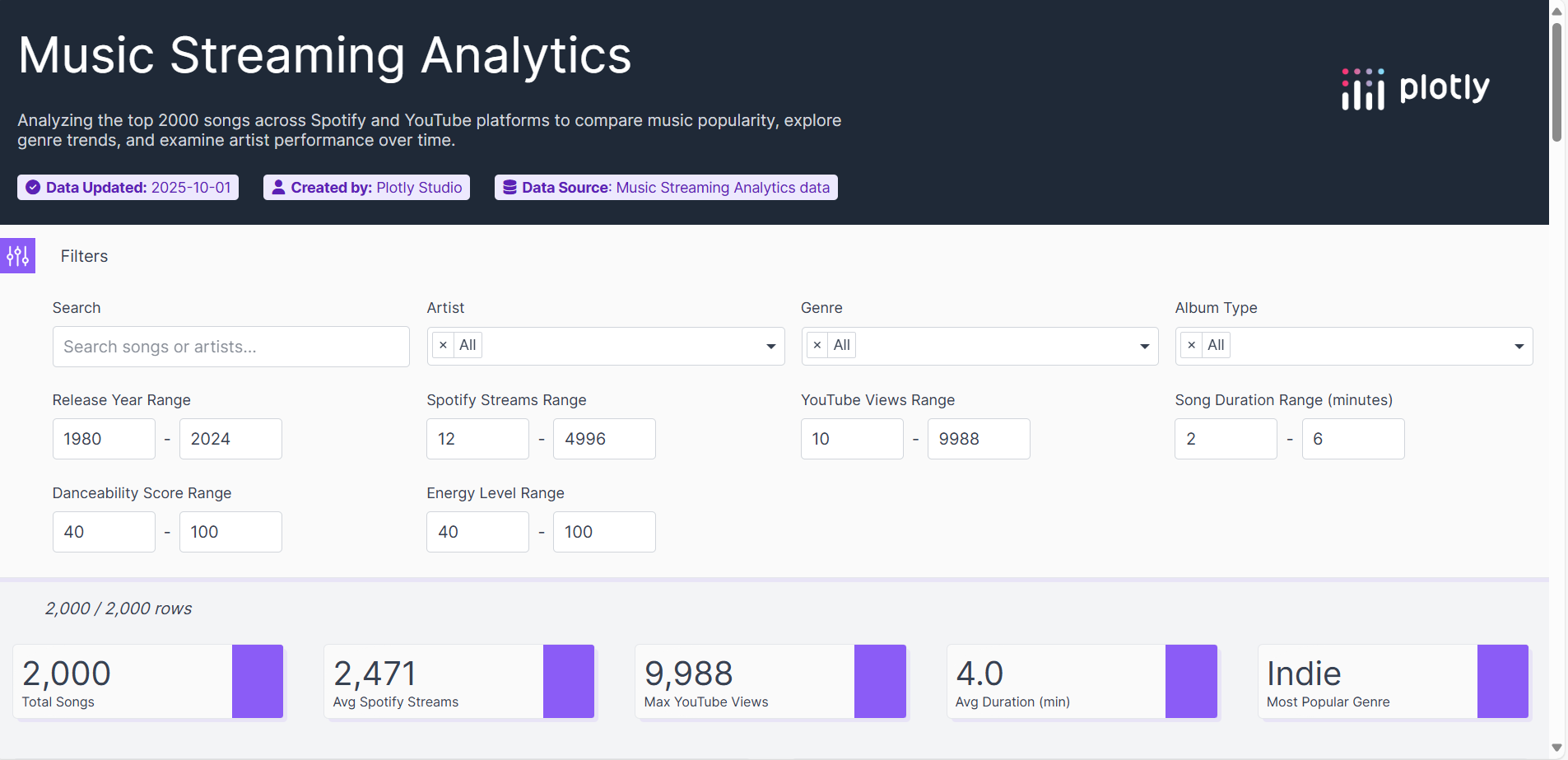The image size is (1568, 760).
Task: Select the Most Popular Genre Indie card
Action: pyautogui.click(x=1394, y=682)
